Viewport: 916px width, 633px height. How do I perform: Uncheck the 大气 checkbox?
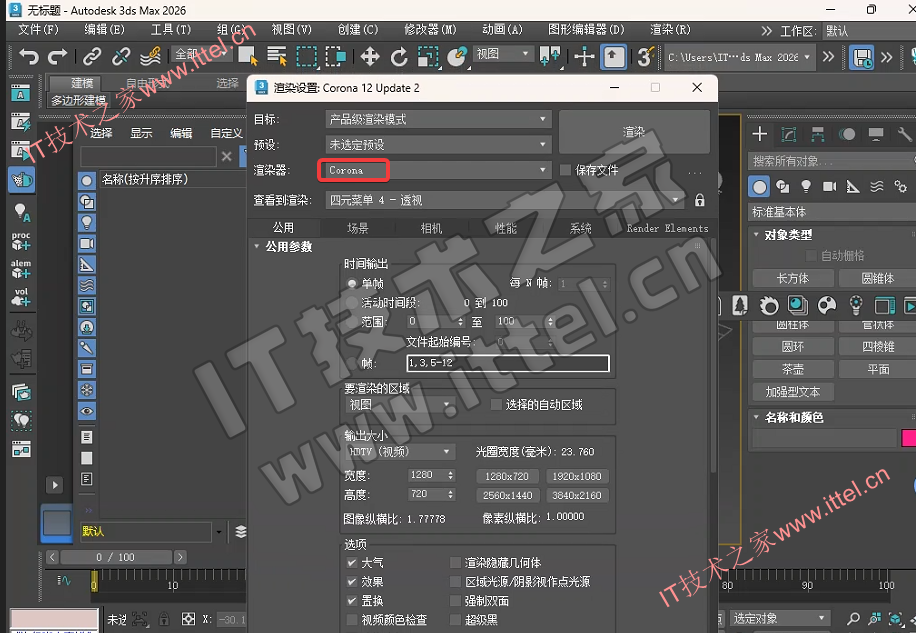352,563
